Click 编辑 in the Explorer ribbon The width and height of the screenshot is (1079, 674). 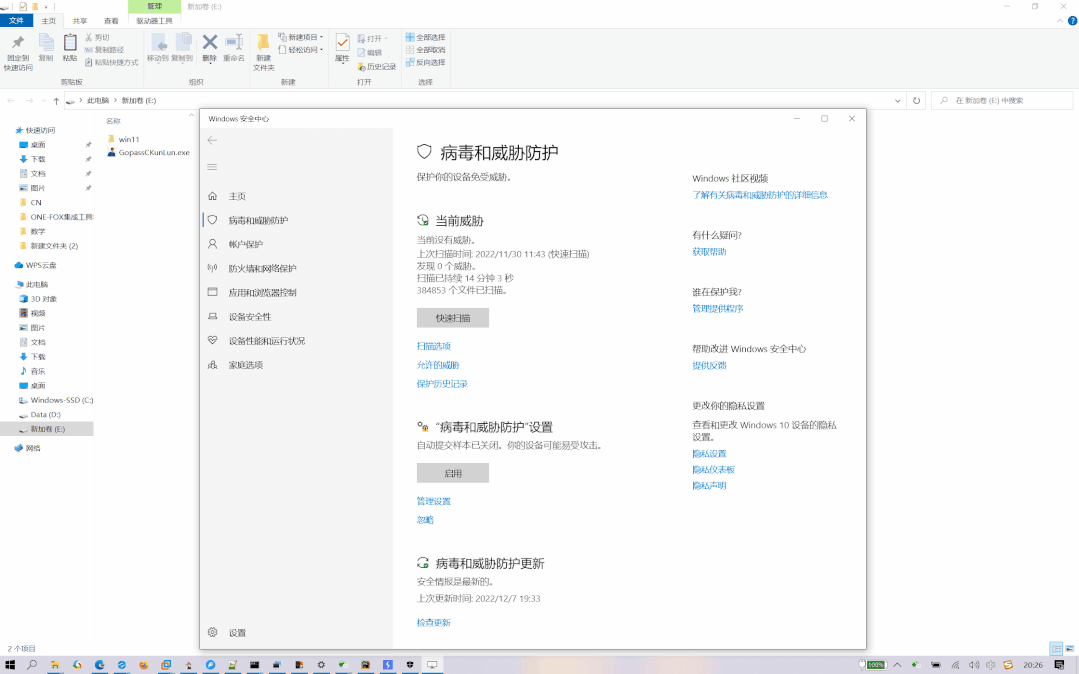point(370,52)
